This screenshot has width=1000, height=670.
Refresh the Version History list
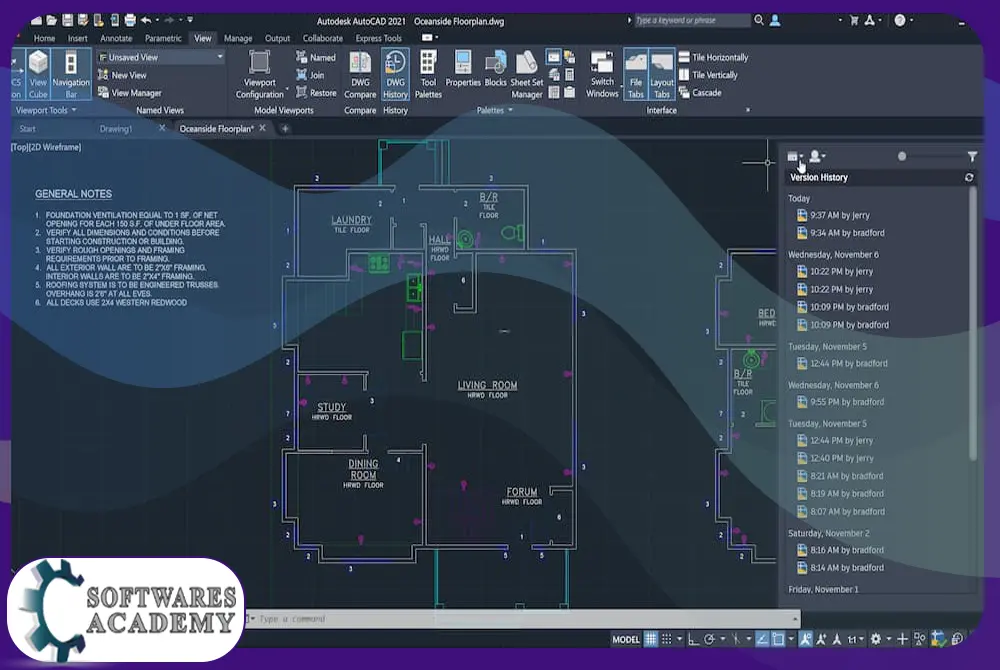[969, 177]
